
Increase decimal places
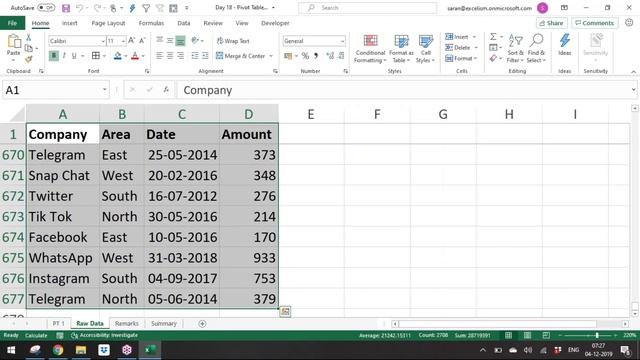coord(330,56)
